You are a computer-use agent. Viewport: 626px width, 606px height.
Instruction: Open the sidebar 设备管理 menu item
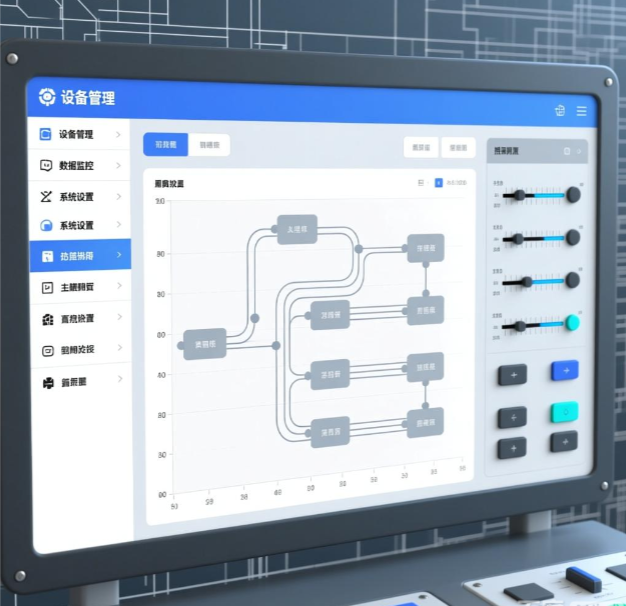pos(79,134)
